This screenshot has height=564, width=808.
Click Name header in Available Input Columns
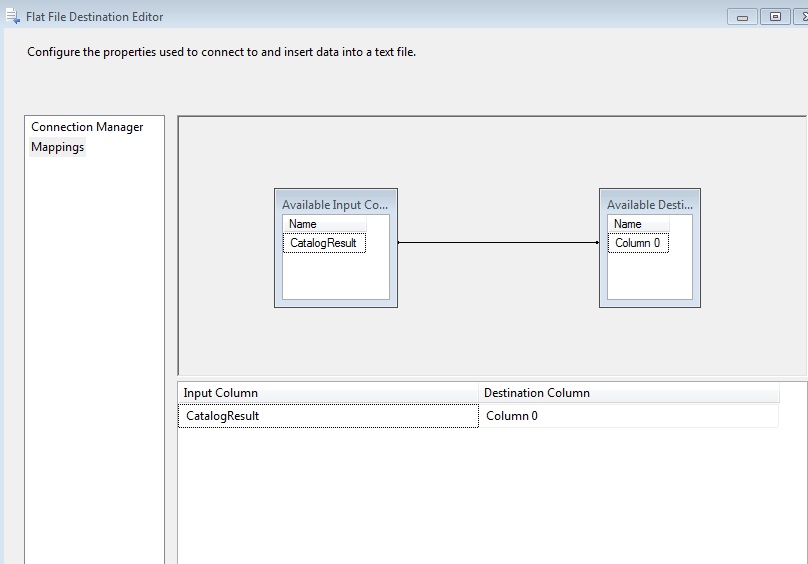(x=303, y=224)
